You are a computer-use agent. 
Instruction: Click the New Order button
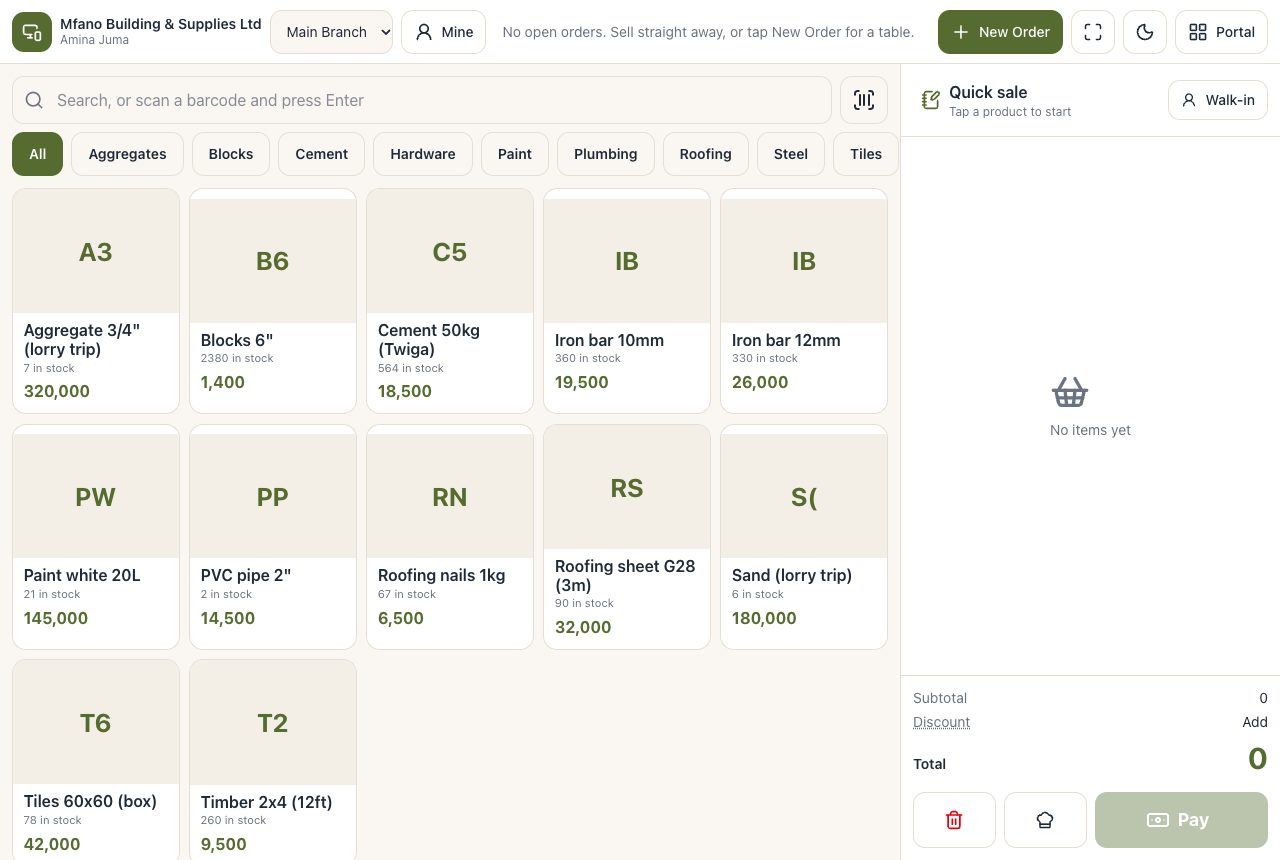point(1000,32)
